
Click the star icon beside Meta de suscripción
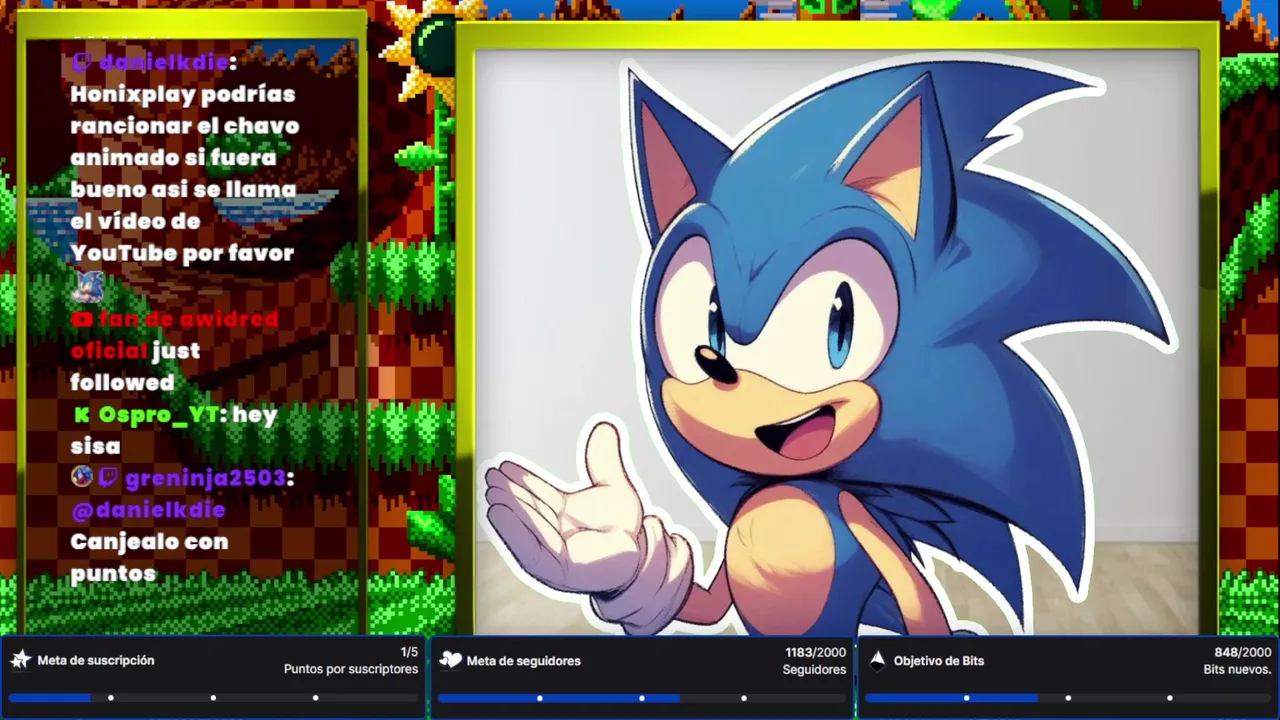click(x=20, y=660)
